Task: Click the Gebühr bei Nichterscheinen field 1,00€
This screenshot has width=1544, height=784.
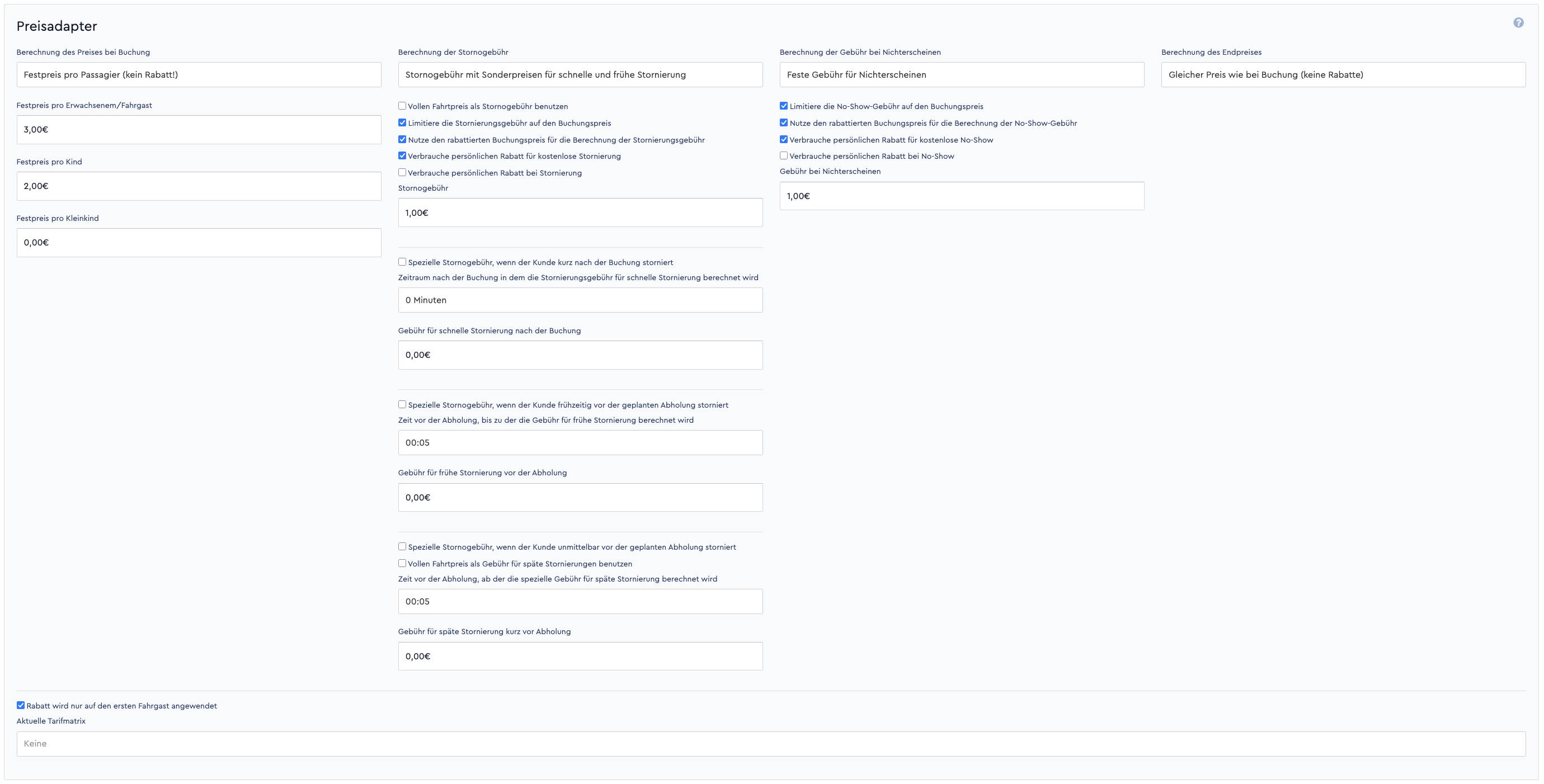Action: point(962,196)
